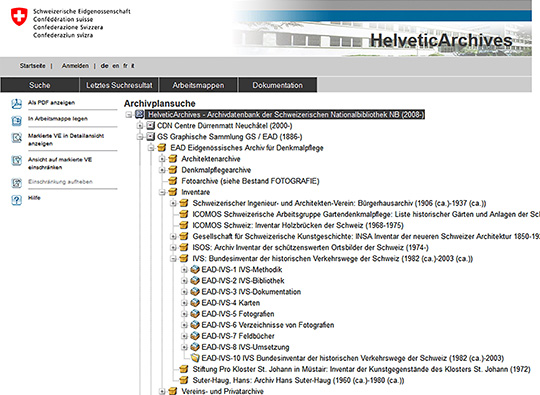
Task: Click the 'Einschränkung aufheben' icon
Action: coord(16,183)
